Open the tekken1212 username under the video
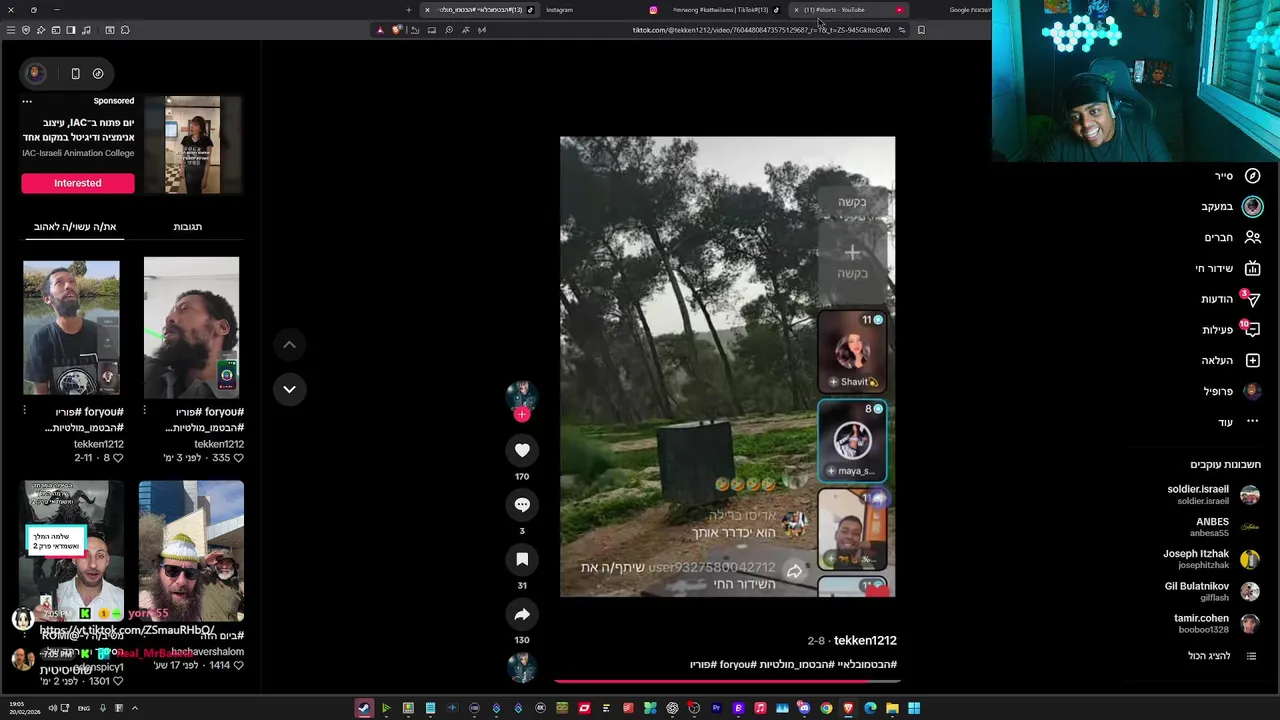The width and height of the screenshot is (1280, 720). [x=865, y=641]
